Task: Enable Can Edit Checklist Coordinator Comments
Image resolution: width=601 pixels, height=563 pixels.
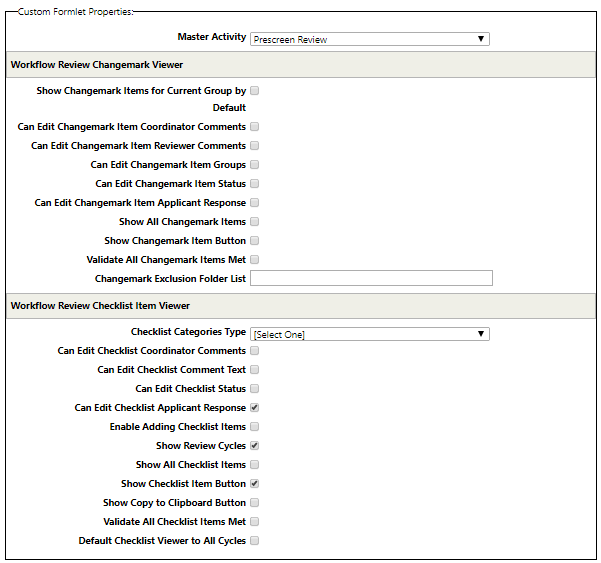Action: pos(255,351)
